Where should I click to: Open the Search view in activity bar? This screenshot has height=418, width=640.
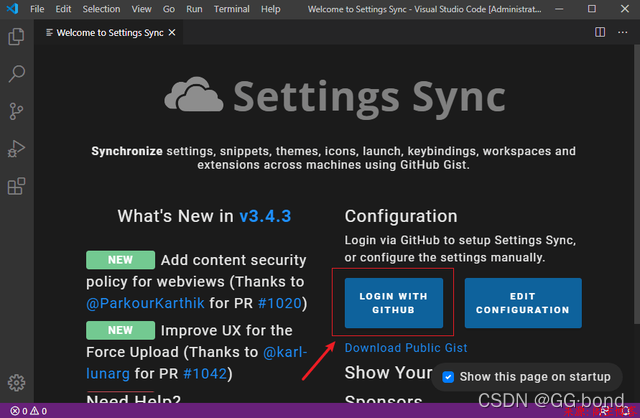(16, 74)
